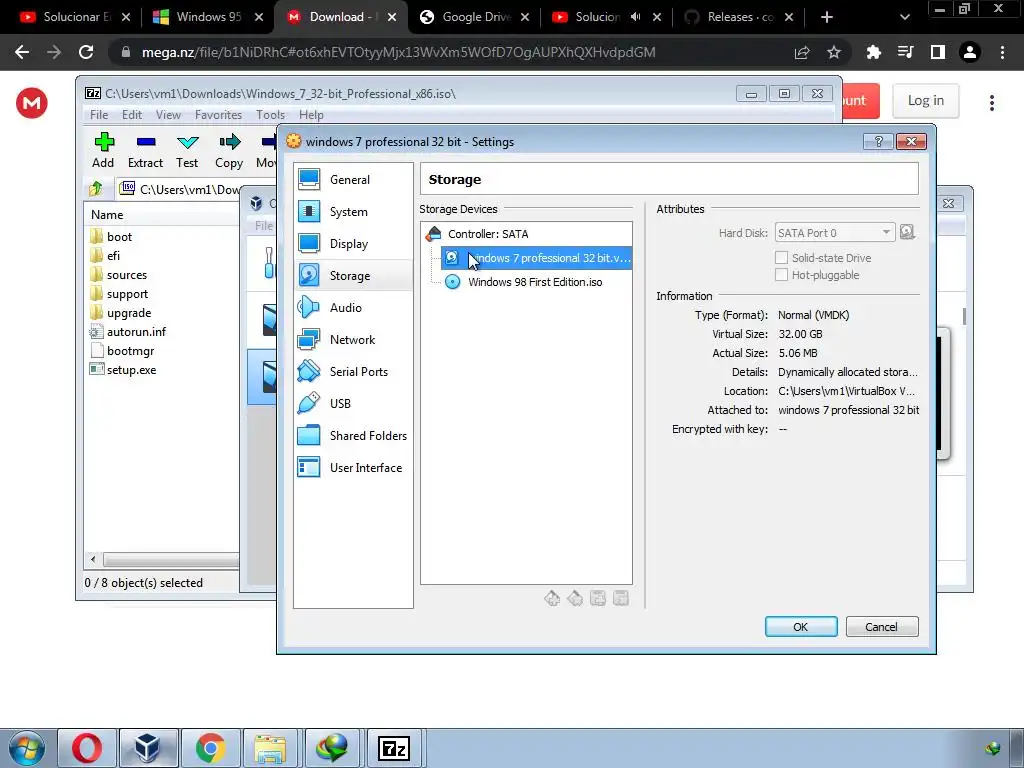
Task: Click the remove controller icon below storage tree
Action: click(x=575, y=598)
